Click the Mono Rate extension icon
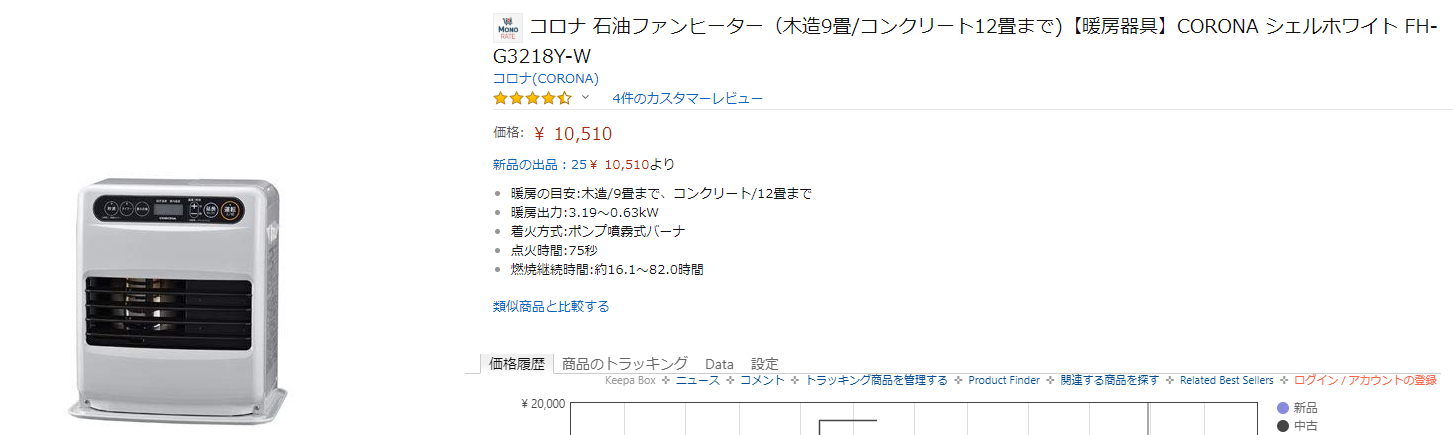 (508, 27)
